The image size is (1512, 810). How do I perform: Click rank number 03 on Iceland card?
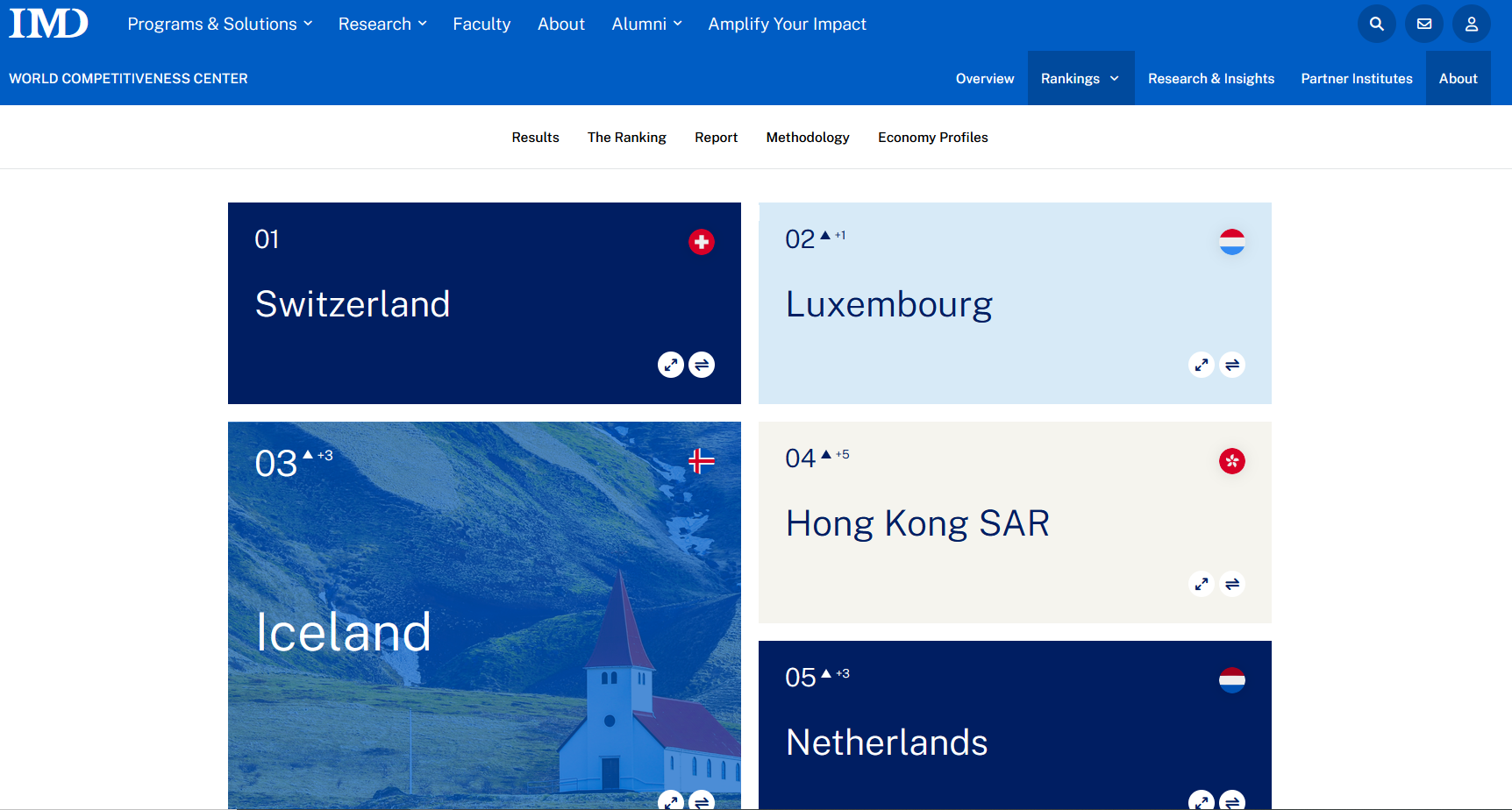click(x=276, y=463)
